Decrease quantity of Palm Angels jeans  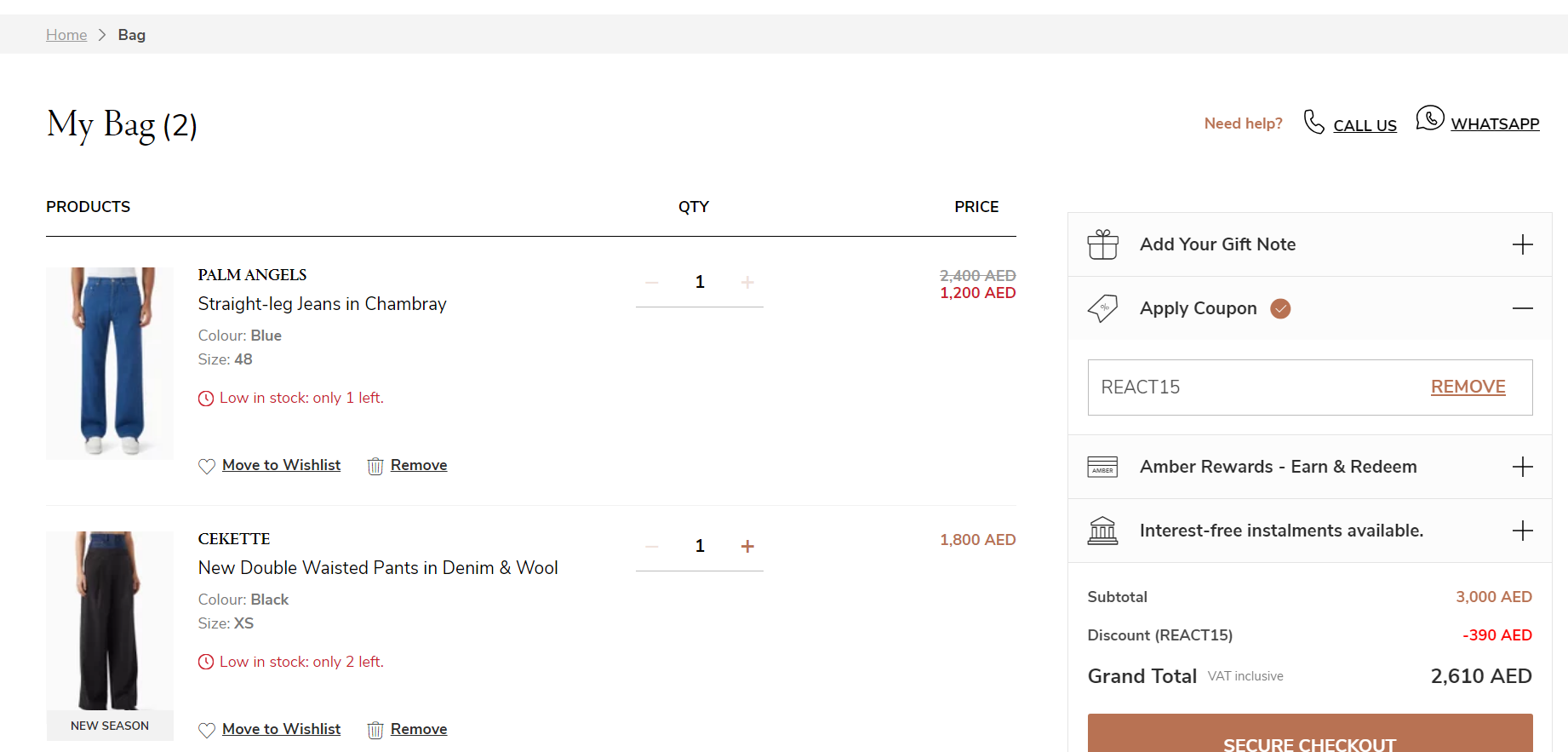tap(652, 282)
